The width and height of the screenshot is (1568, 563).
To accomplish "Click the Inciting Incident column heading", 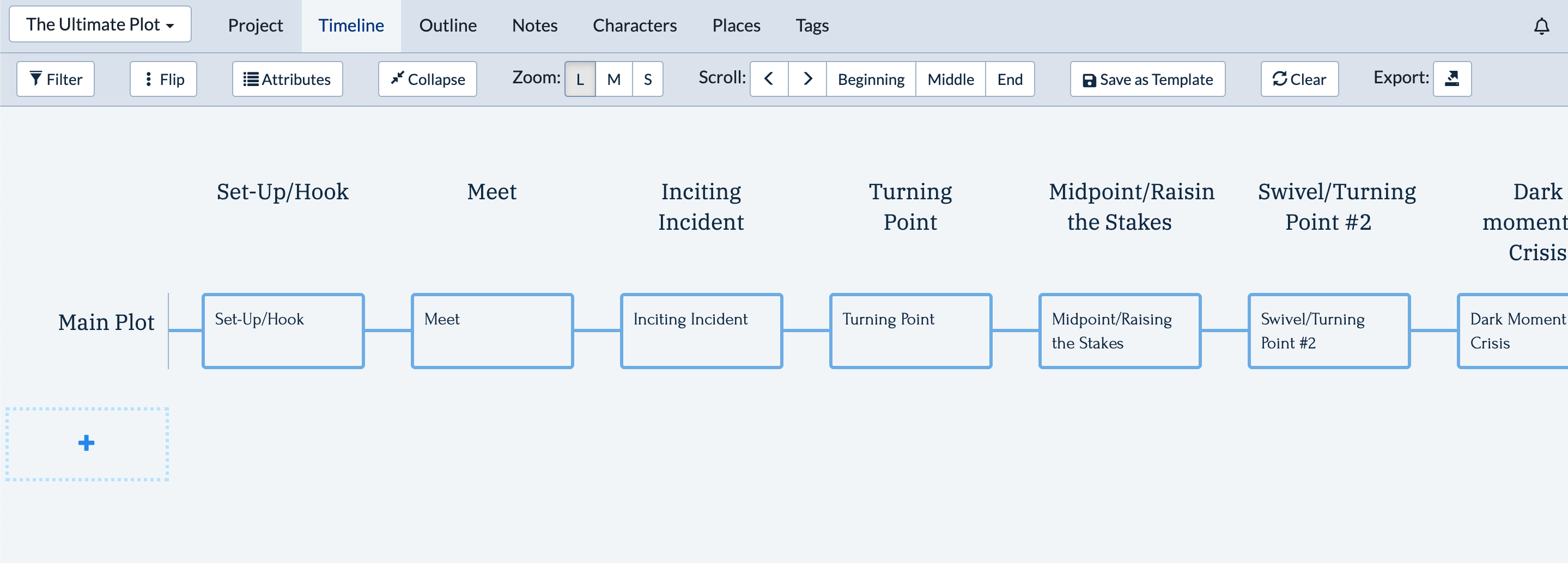I will (x=701, y=207).
